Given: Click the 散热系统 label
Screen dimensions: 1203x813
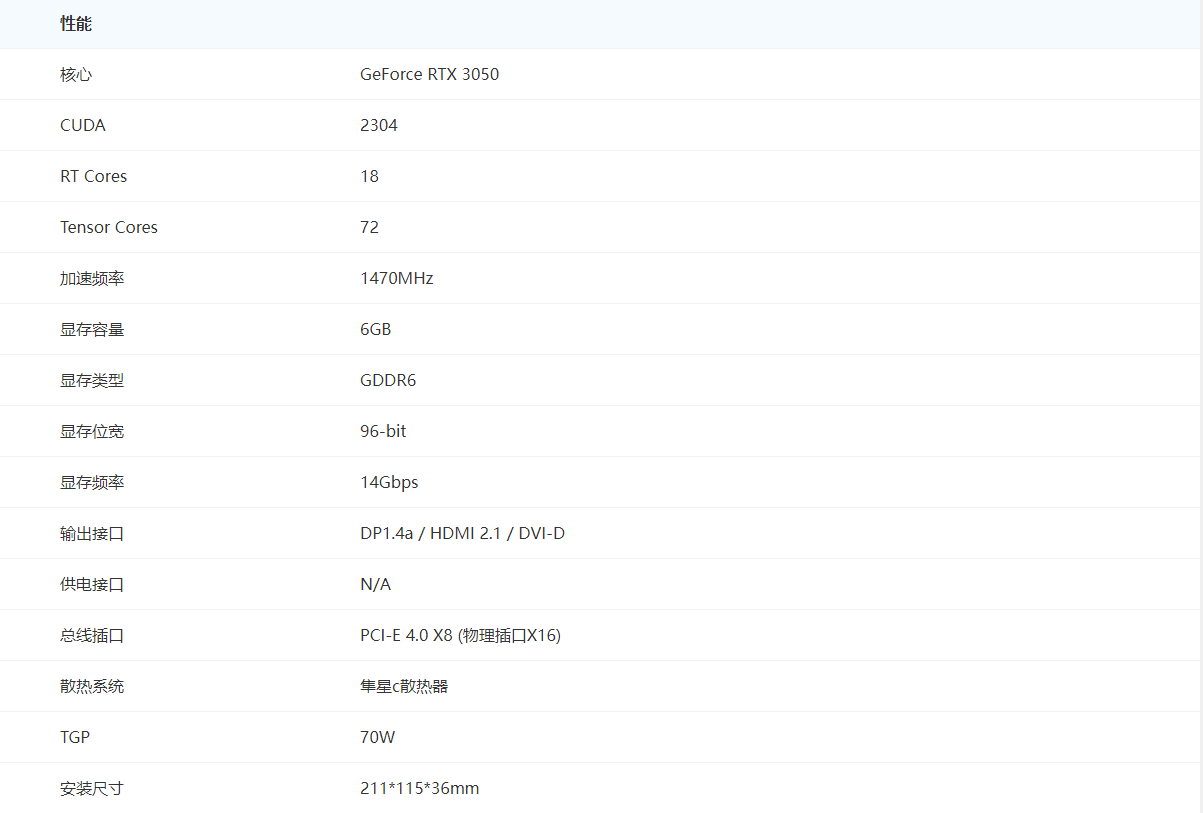Looking at the screenshot, I should click(x=92, y=687).
